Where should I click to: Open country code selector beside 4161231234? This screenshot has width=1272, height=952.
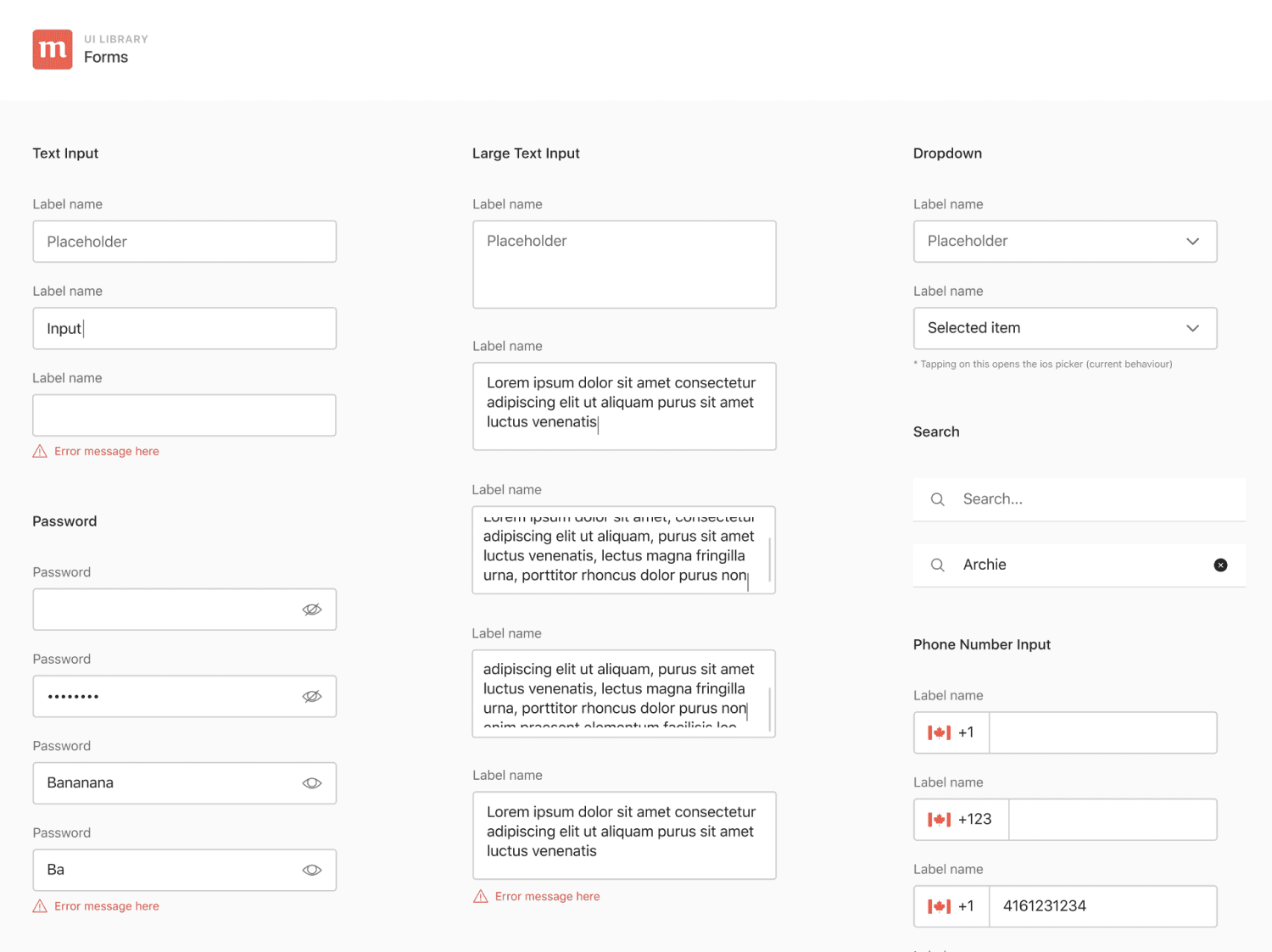coord(951,906)
